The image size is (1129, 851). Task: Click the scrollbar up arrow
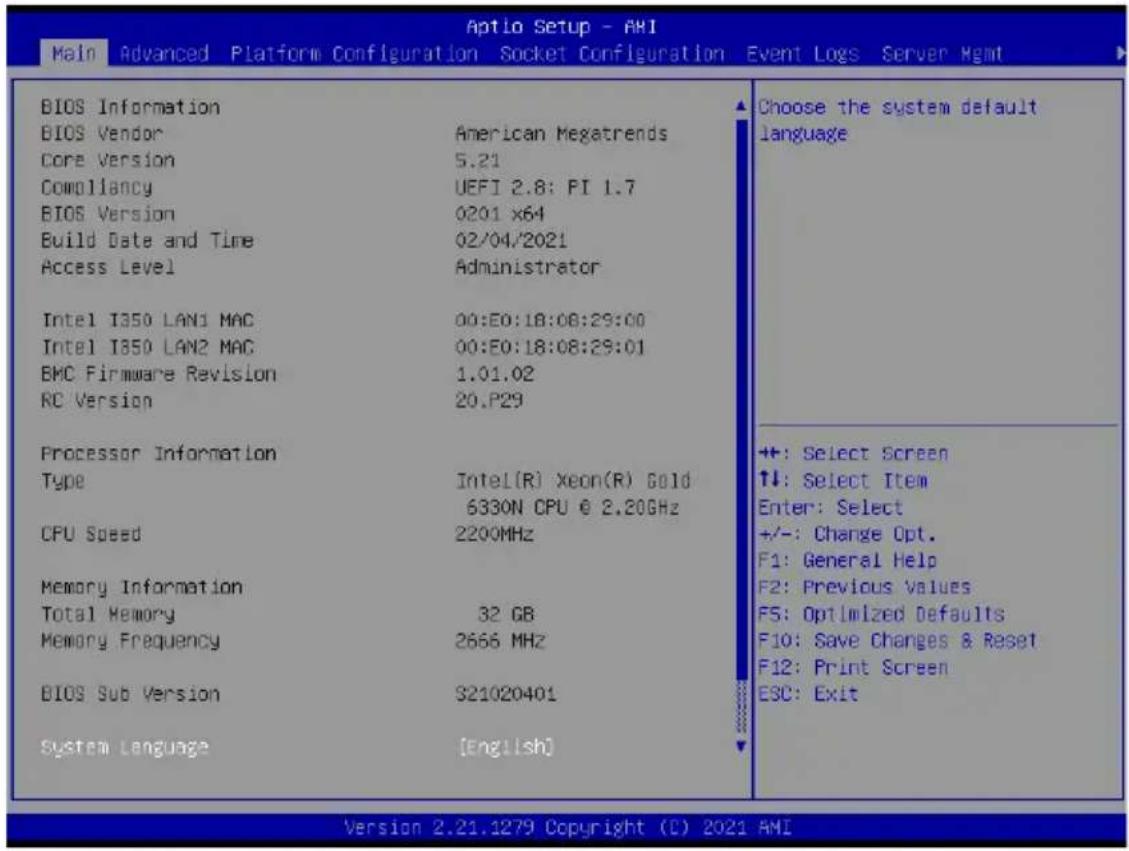pos(742,107)
